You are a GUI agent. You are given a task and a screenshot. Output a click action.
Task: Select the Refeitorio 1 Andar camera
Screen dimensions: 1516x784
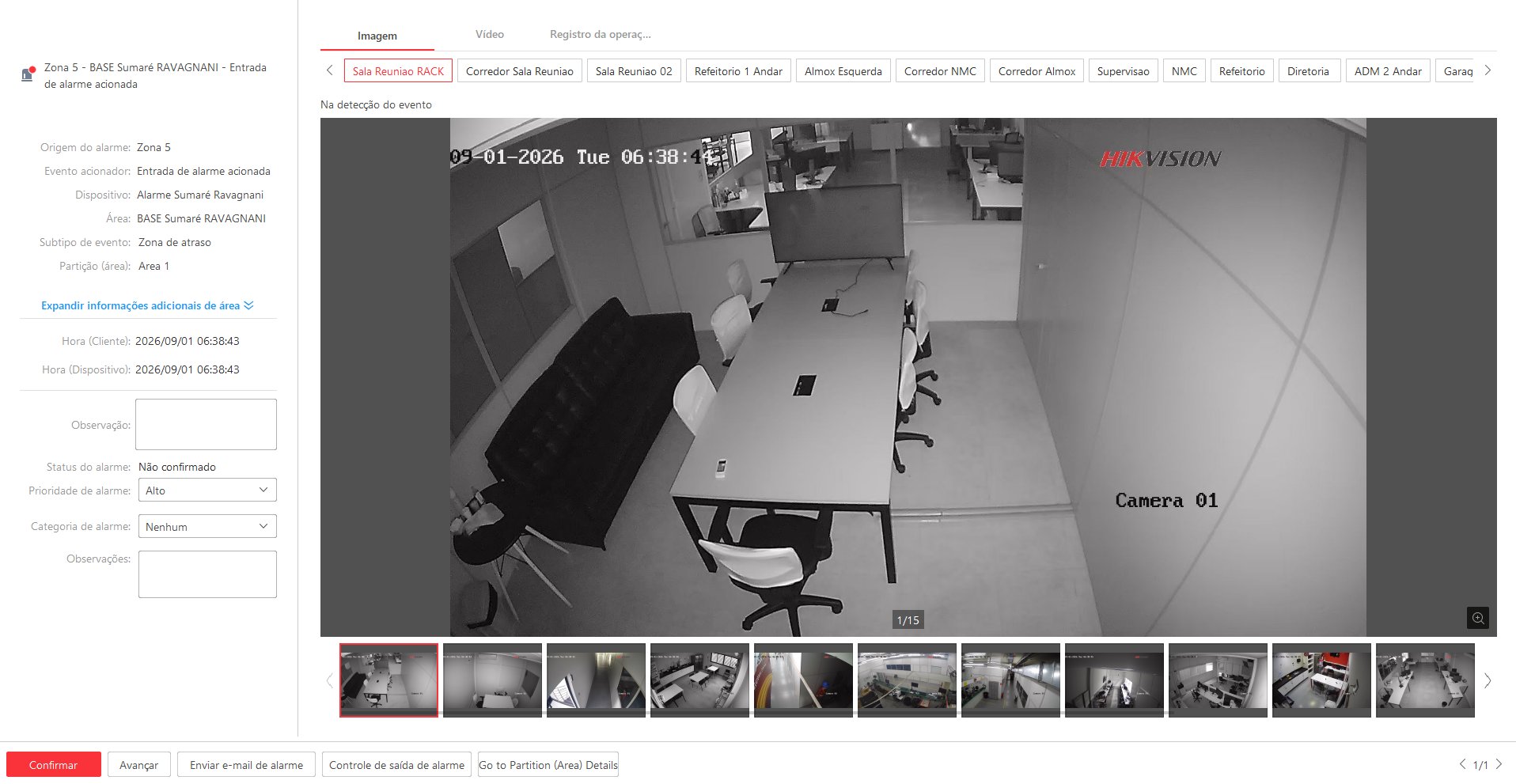[738, 71]
